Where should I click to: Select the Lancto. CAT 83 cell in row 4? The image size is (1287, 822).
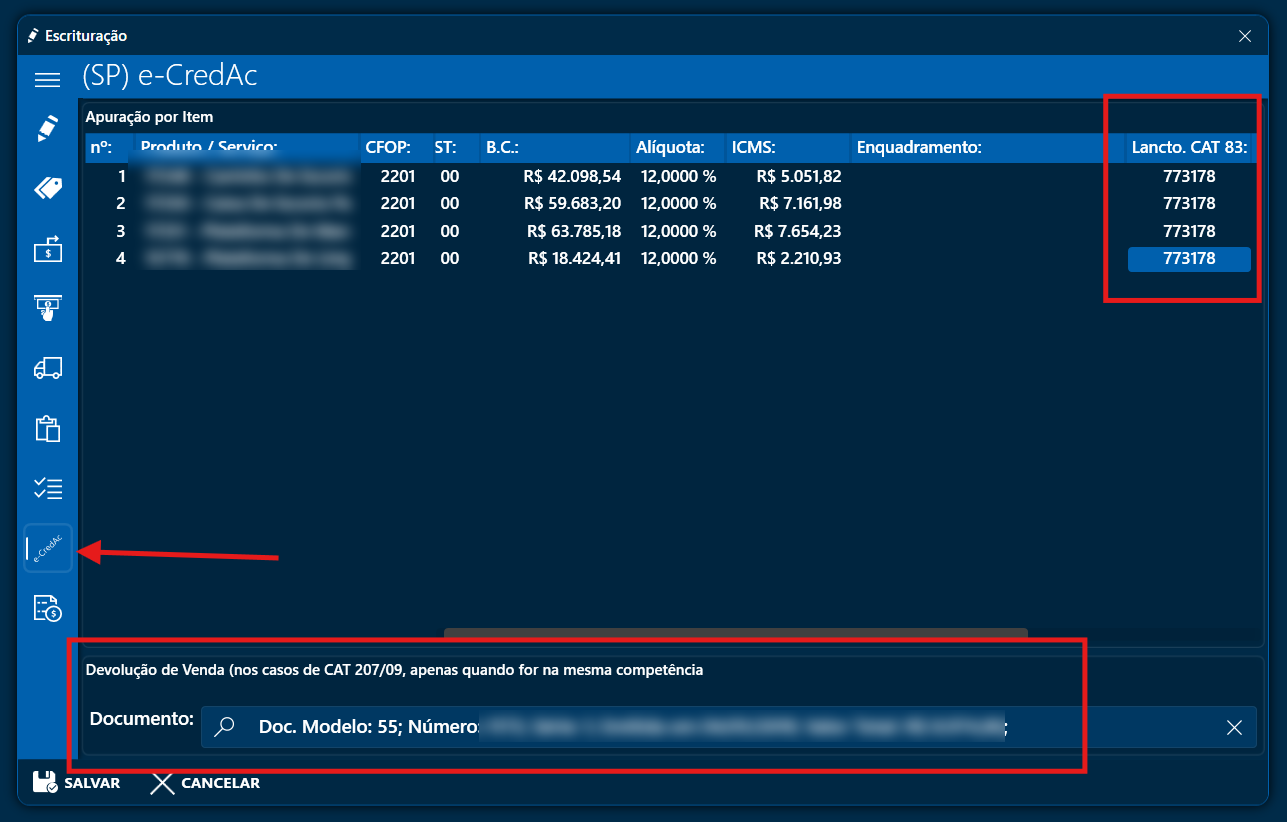coord(1189,259)
